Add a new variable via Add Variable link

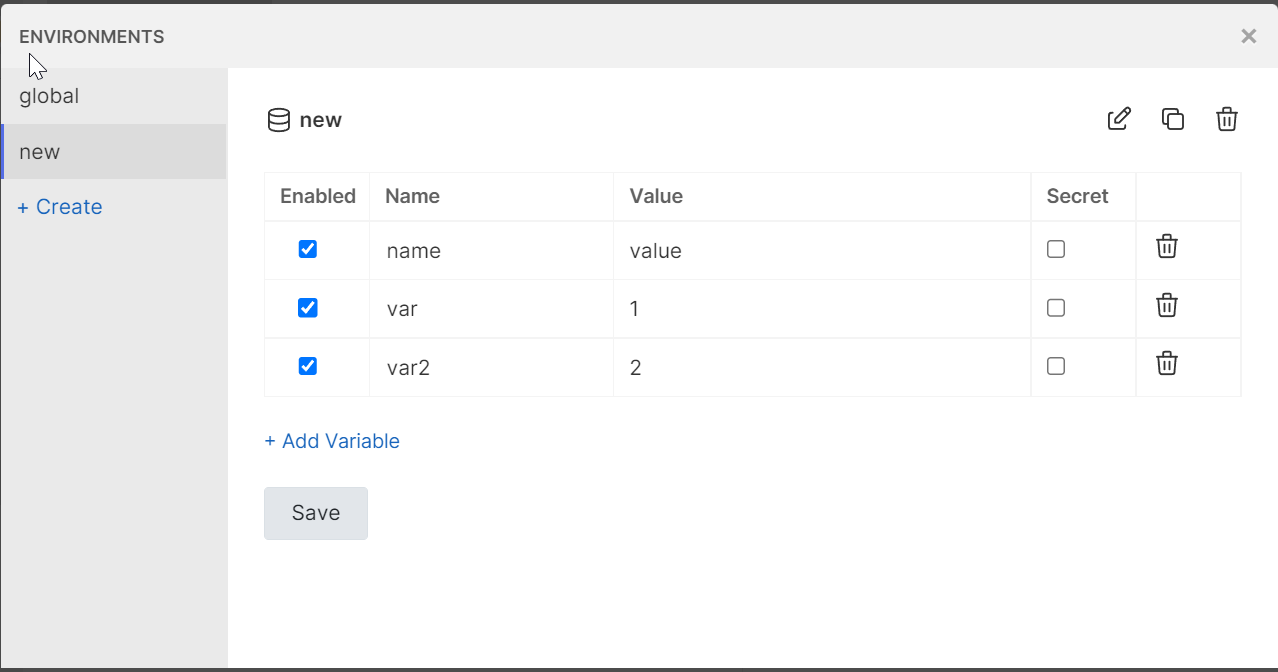click(x=332, y=440)
